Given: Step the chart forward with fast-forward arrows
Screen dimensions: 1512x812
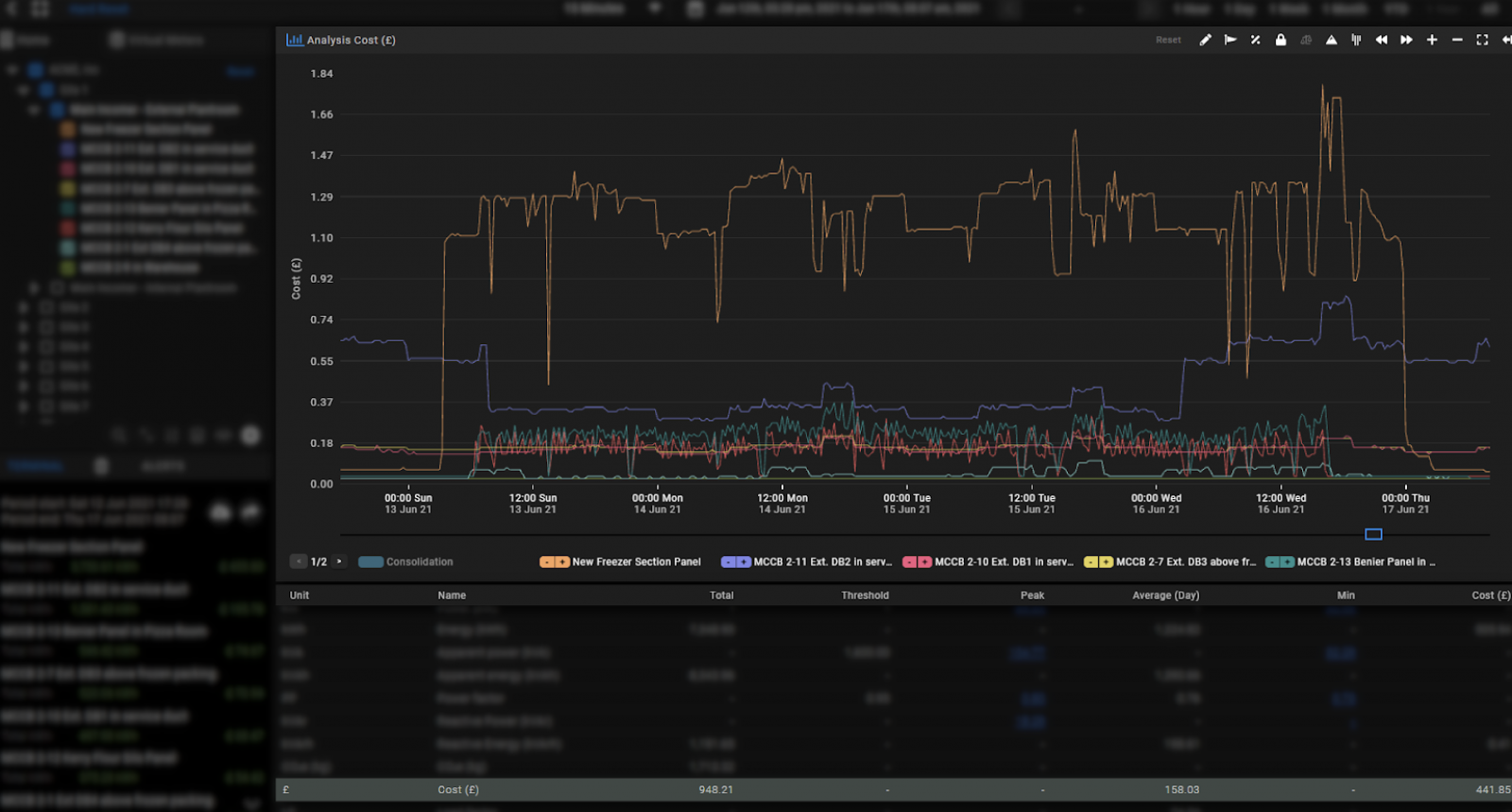Looking at the screenshot, I should 1406,40.
